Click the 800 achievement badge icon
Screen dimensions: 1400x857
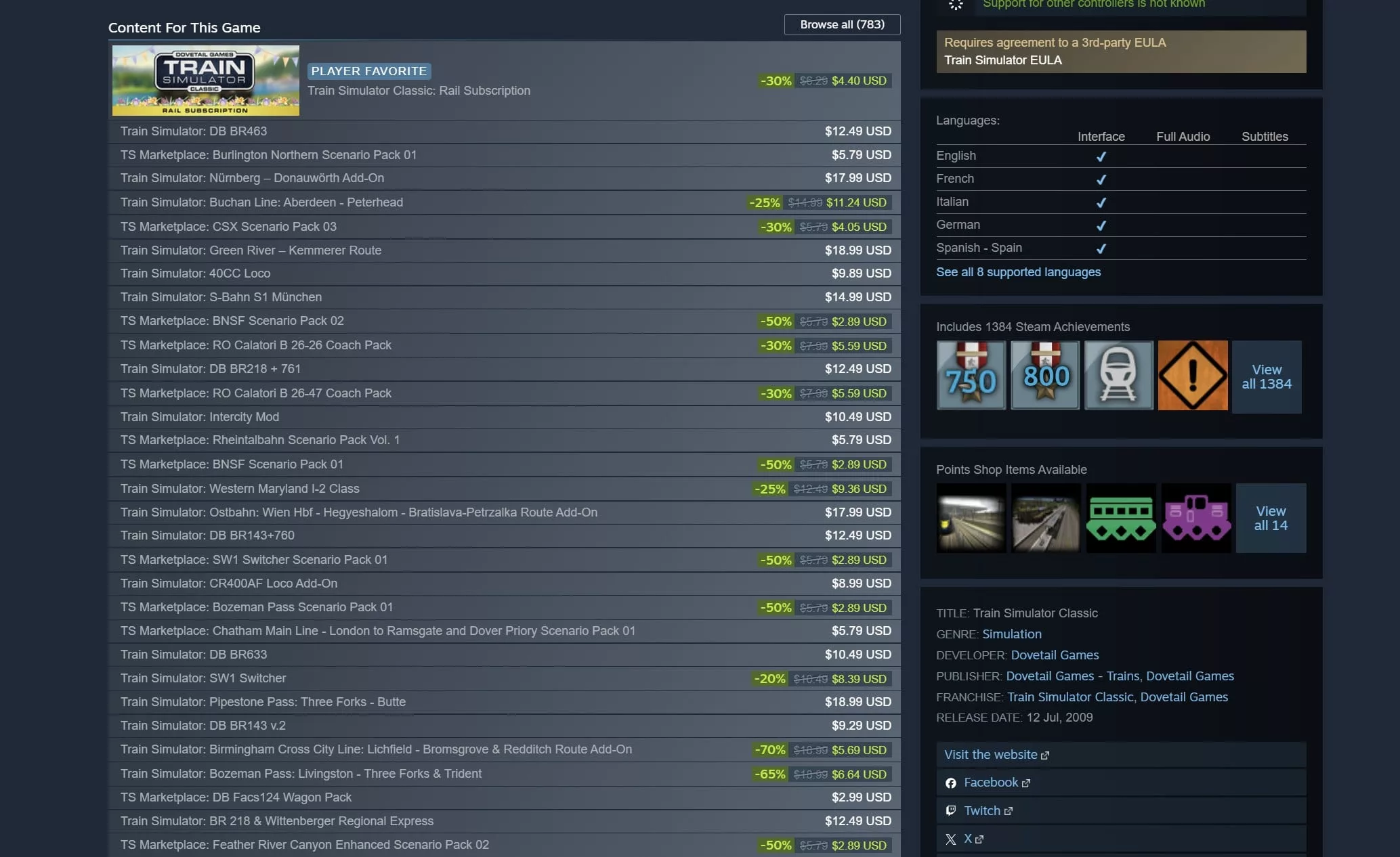click(x=1045, y=376)
